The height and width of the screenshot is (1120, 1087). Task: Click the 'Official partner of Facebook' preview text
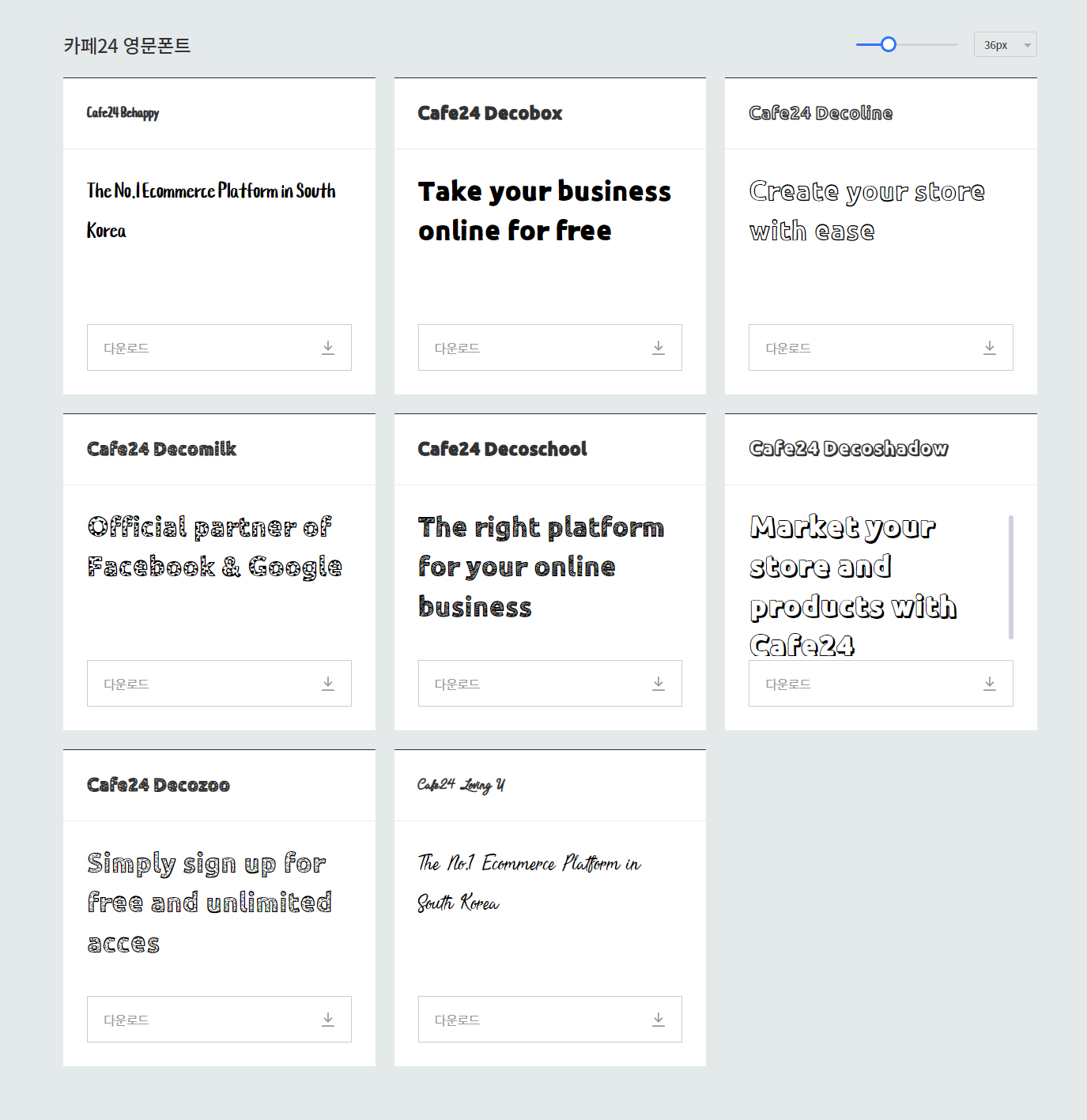coord(214,547)
